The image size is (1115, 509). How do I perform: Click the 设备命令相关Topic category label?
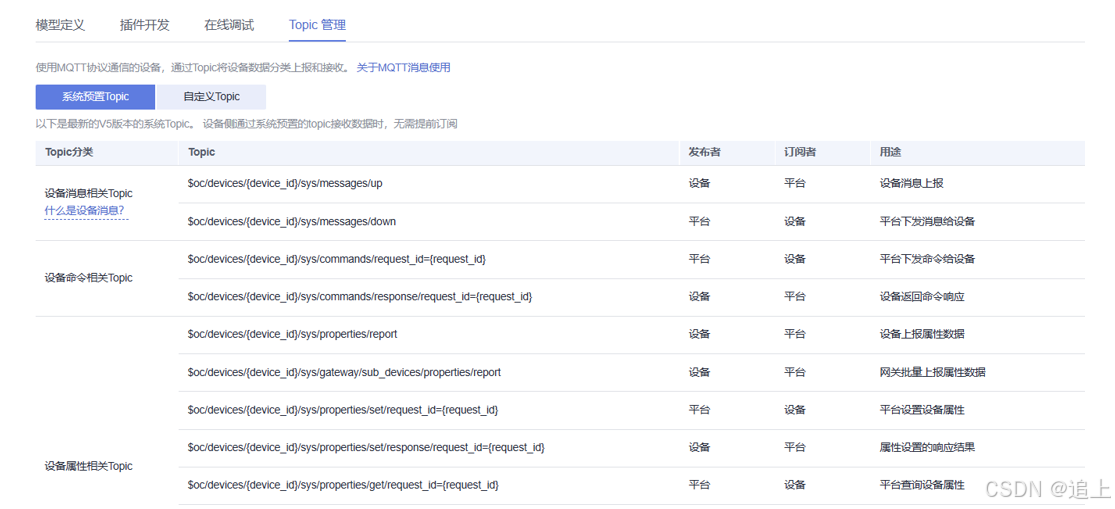click(88, 278)
